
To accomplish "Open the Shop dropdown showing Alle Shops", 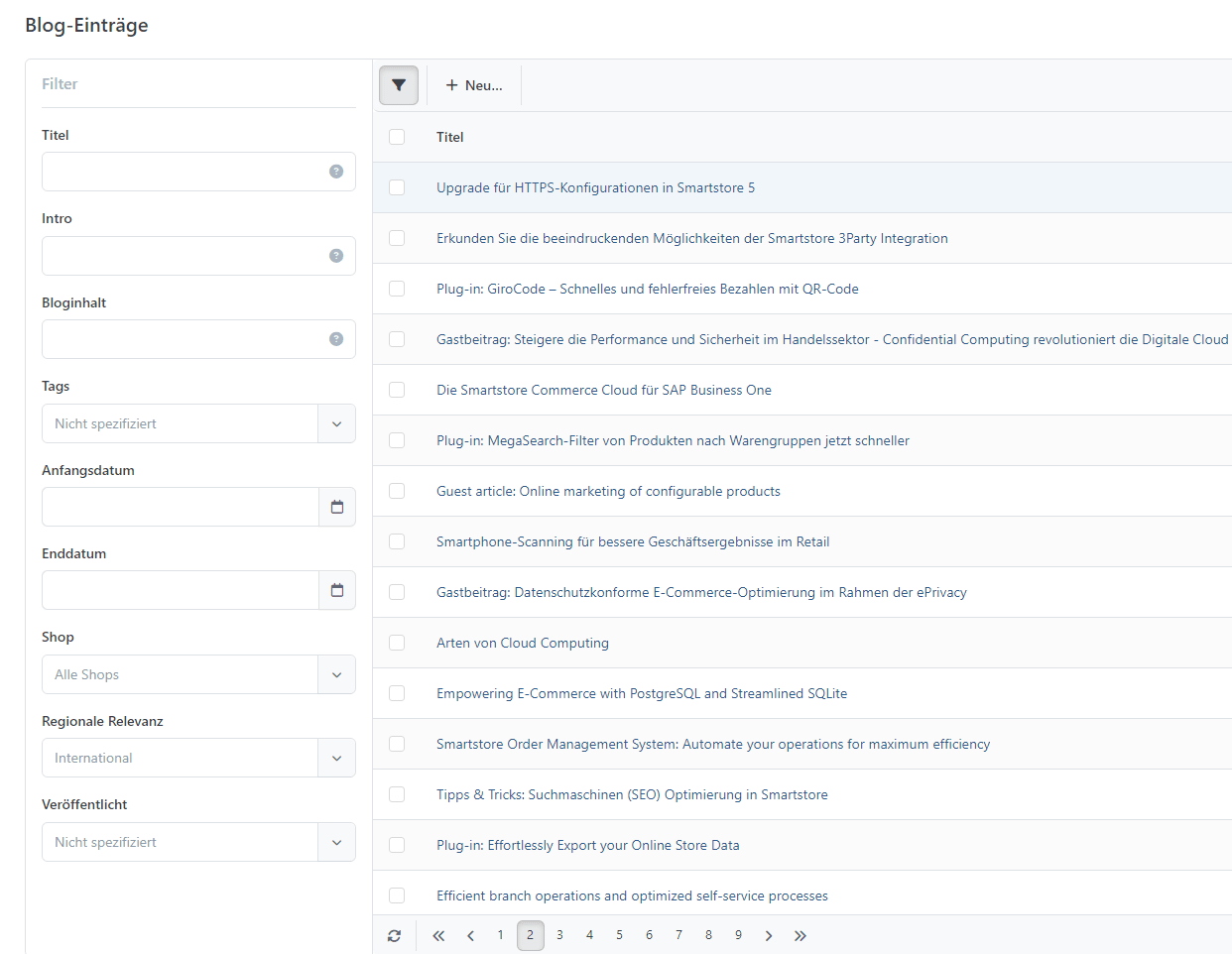I will click(x=198, y=674).
